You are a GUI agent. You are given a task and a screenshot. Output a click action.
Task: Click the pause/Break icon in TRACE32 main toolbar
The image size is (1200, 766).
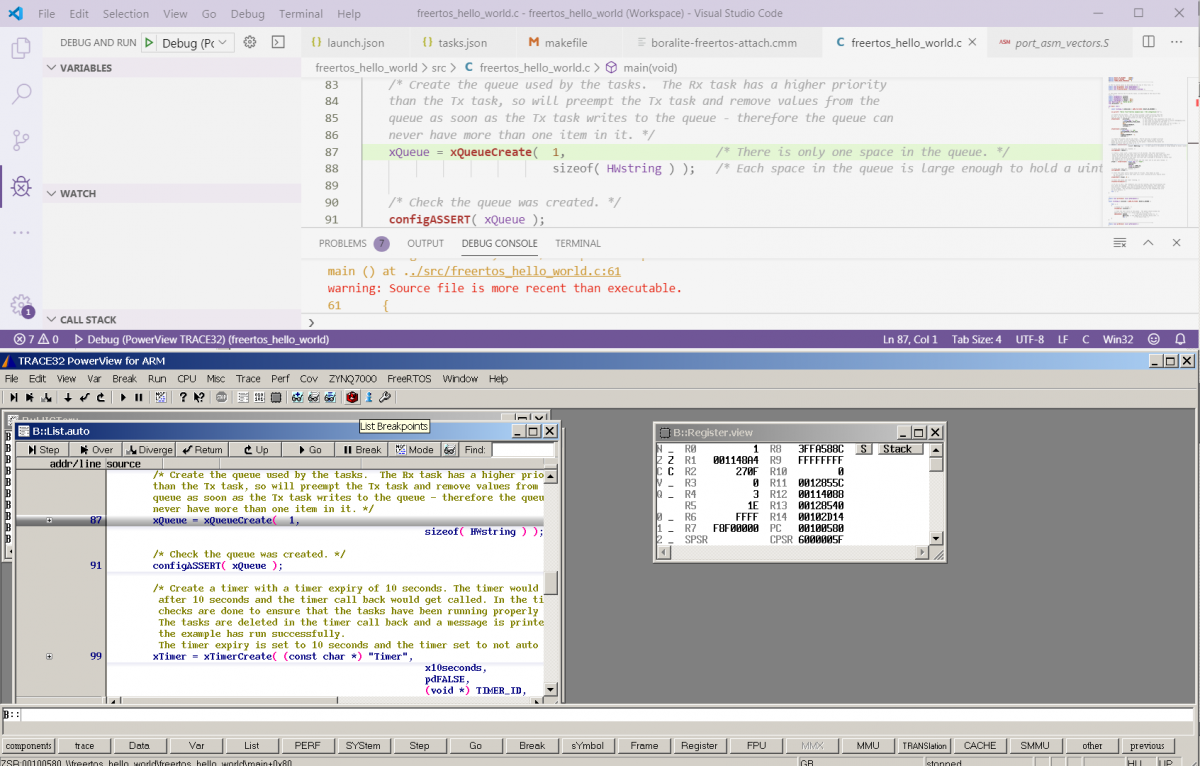point(137,397)
